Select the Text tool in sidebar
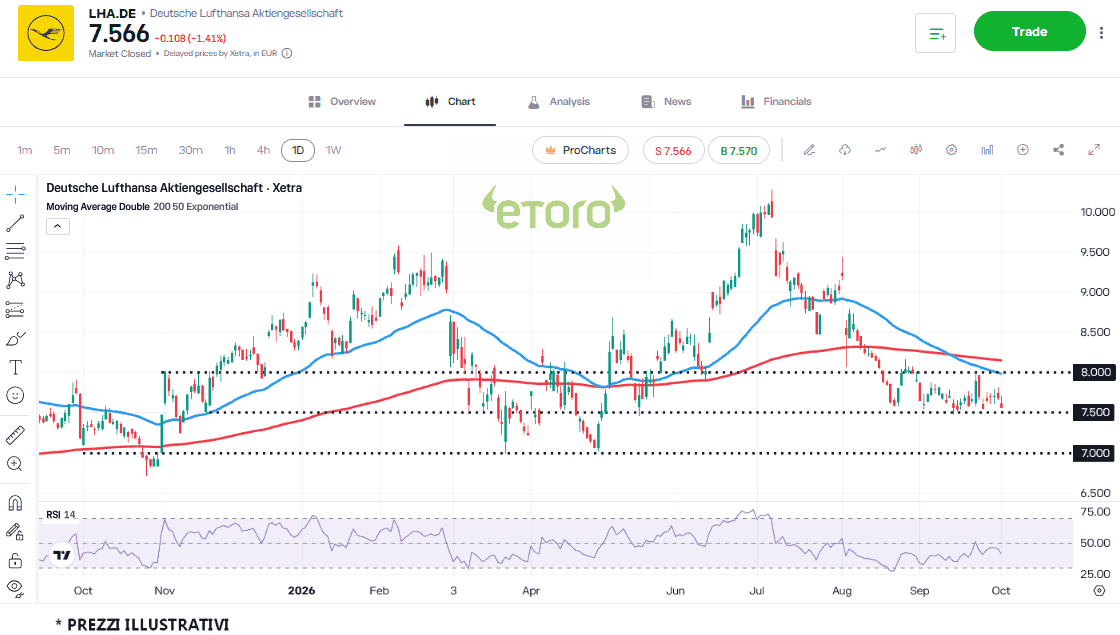This screenshot has width=1120, height=635. tap(15, 367)
